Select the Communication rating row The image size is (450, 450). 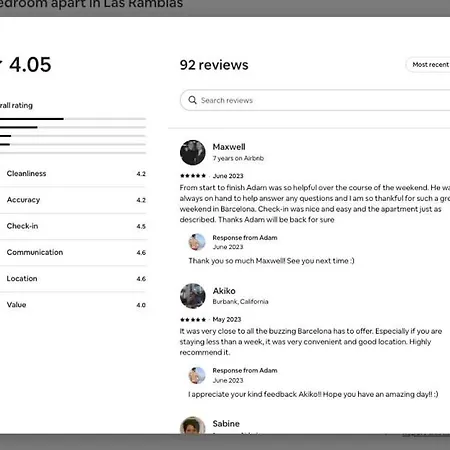tap(73, 252)
